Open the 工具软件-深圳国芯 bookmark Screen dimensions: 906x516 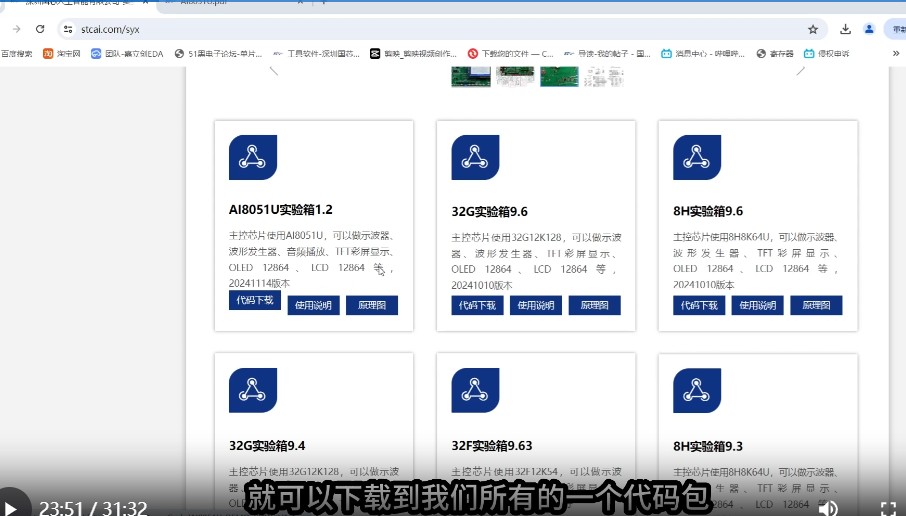[x=317, y=54]
